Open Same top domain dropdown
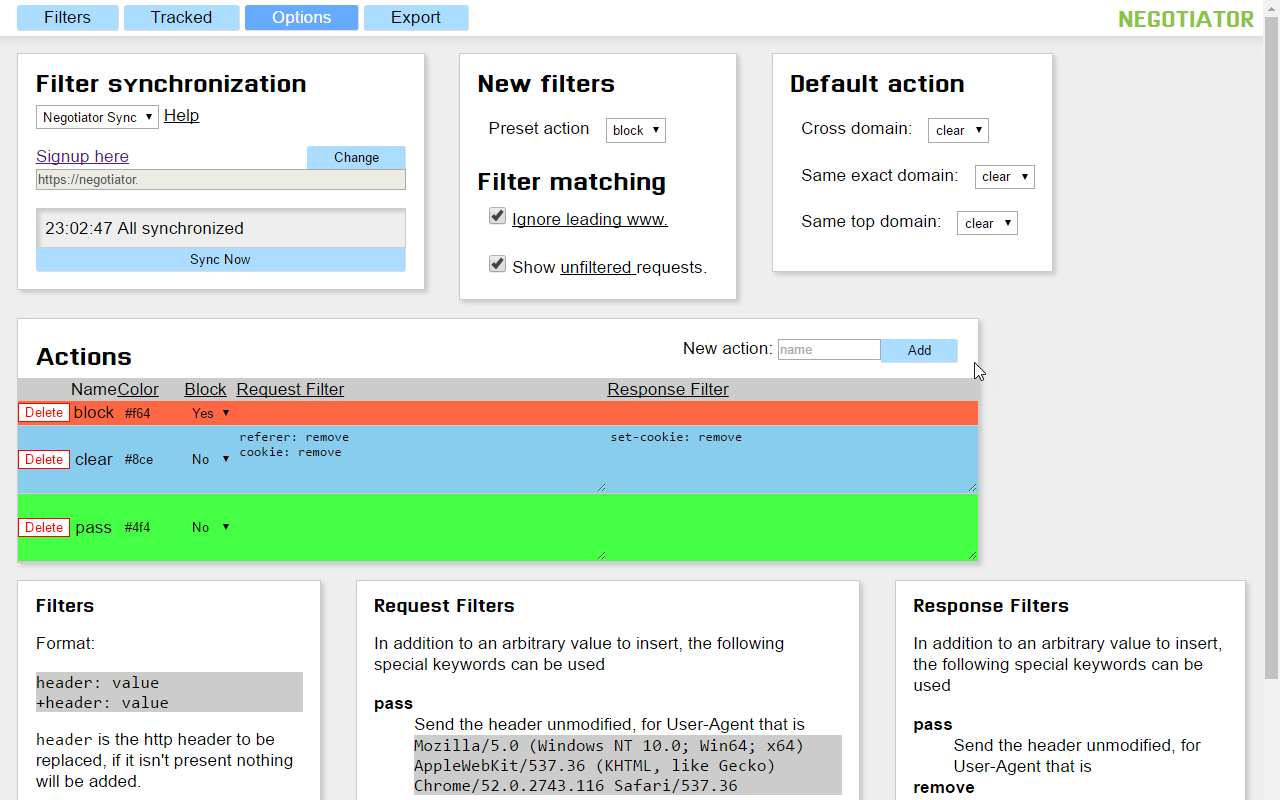 [987, 223]
